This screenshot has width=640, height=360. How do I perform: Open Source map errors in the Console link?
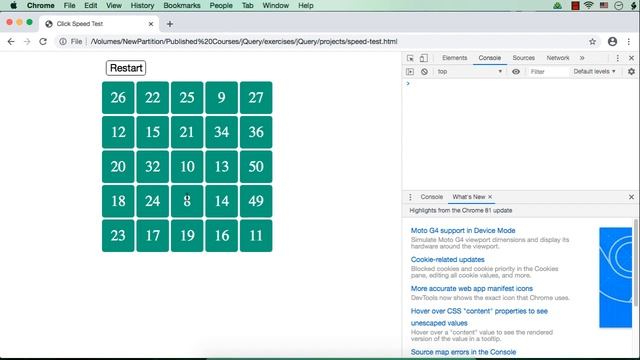[463, 352]
